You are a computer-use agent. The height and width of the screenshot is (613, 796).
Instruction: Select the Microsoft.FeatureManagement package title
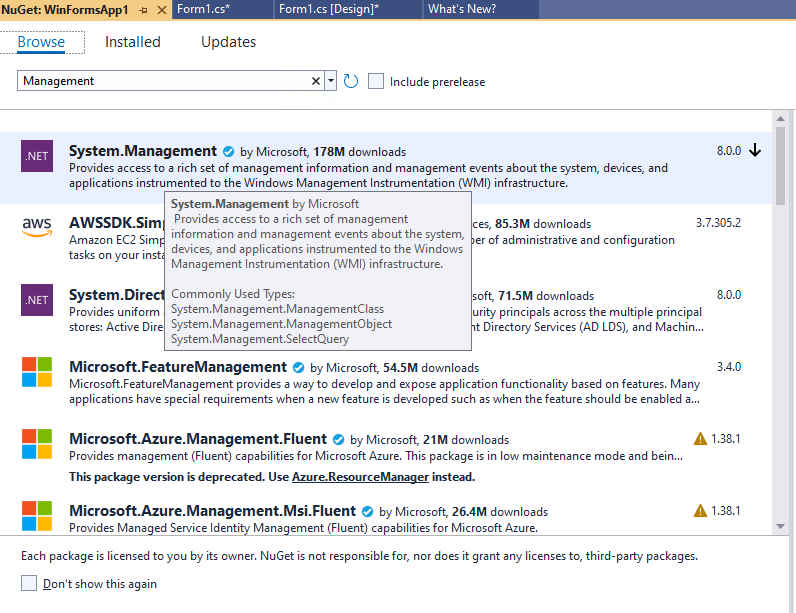pos(178,367)
